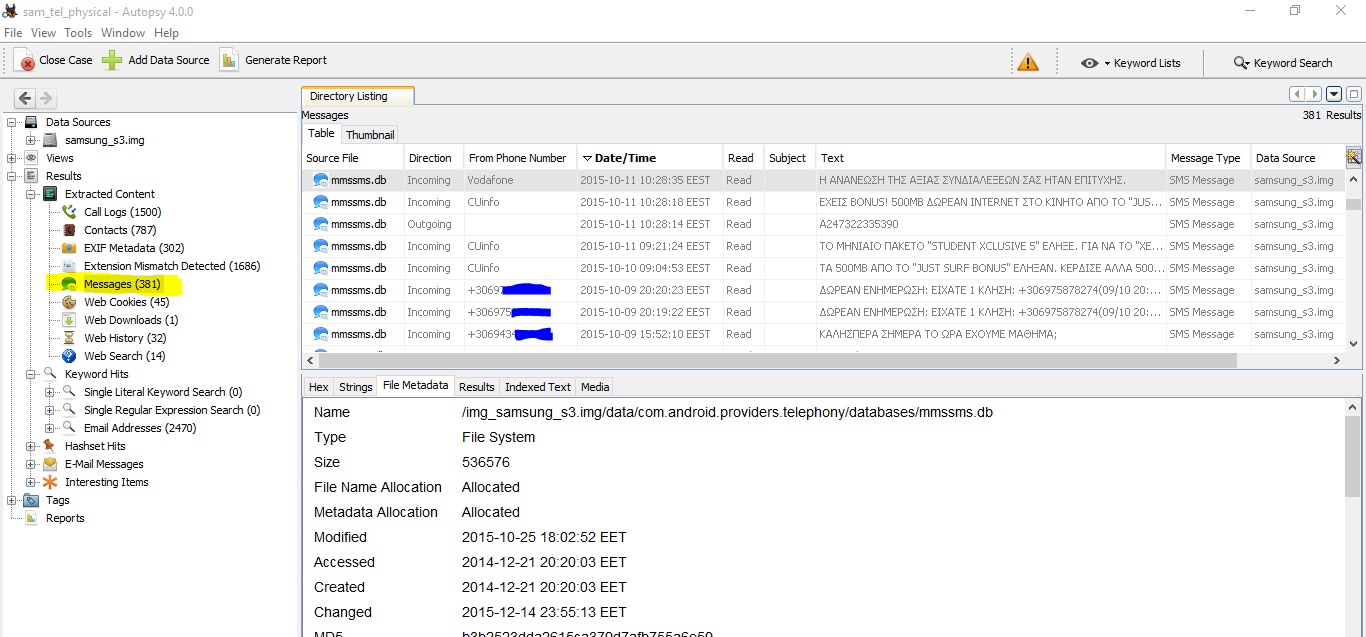The height and width of the screenshot is (637, 1366).
Task: Click Single Literal Keyword Search (0) node
Action: pos(163,392)
